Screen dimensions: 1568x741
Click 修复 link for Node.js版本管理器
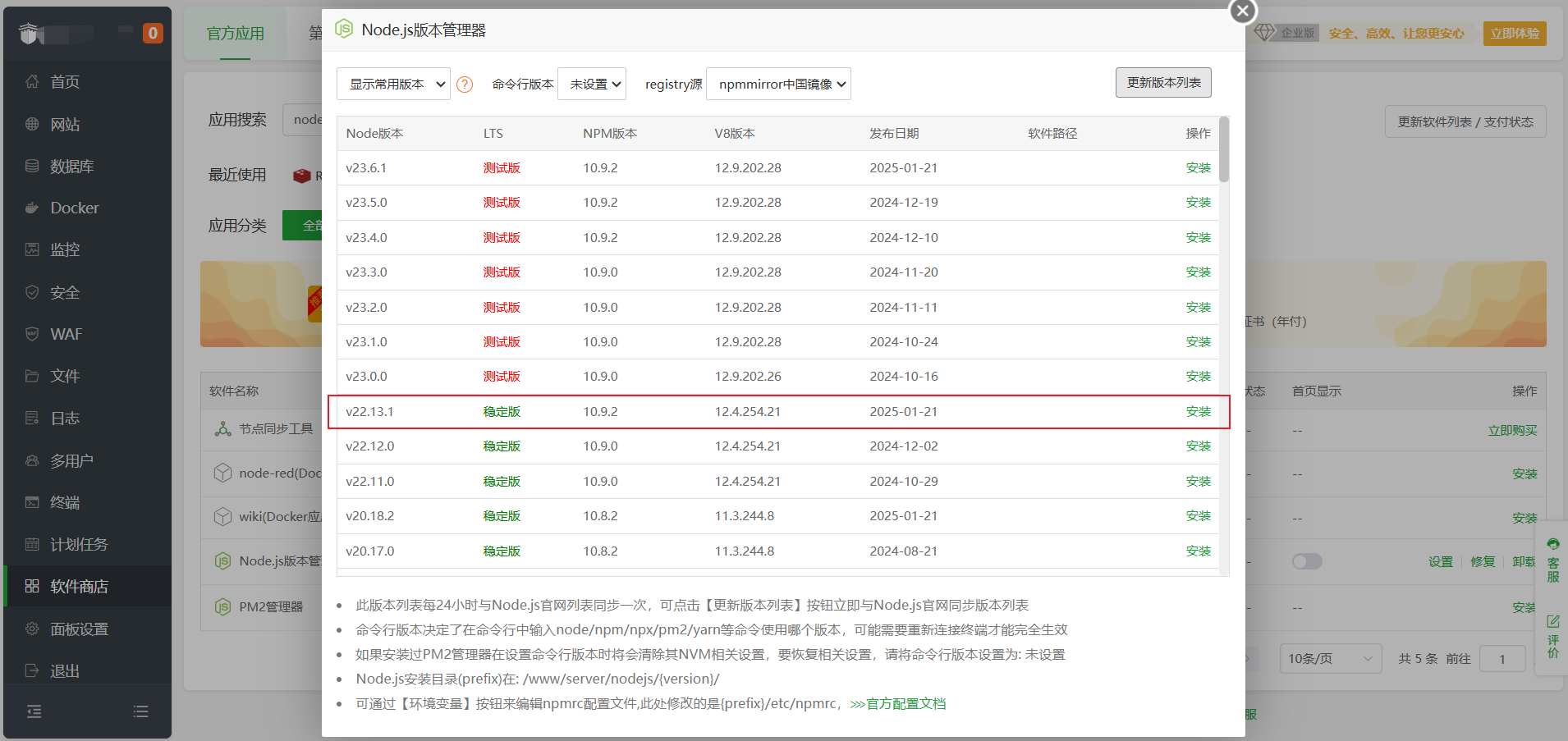pos(1483,561)
